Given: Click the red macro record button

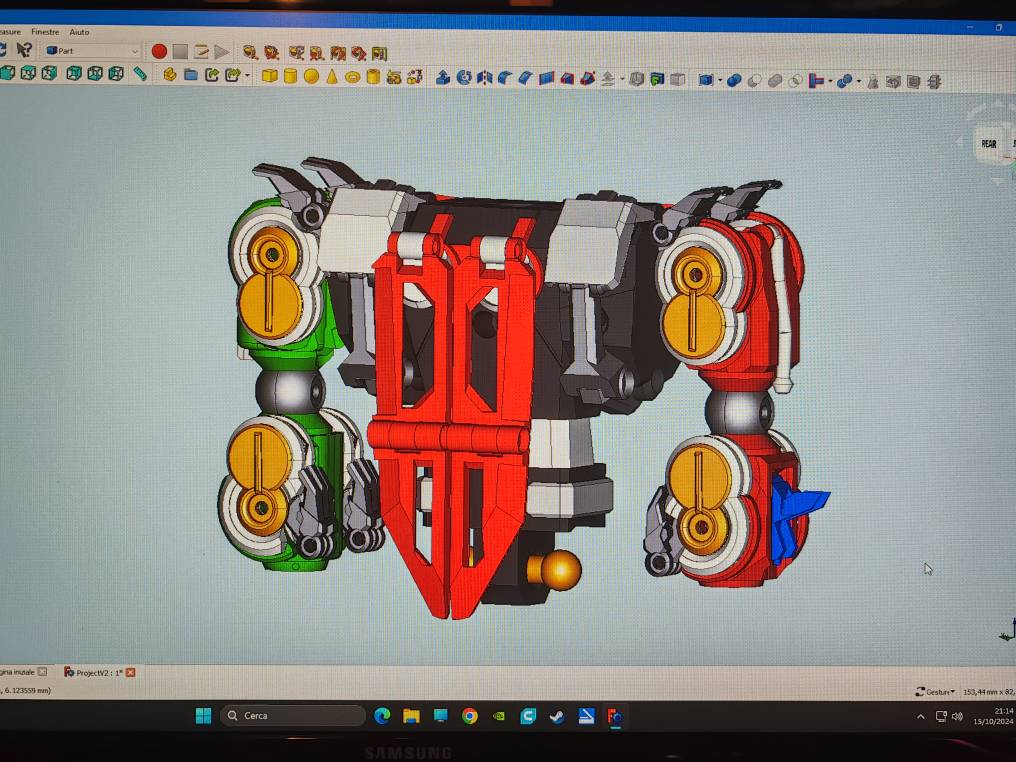Looking at the screenshot, I should point(159,51).
